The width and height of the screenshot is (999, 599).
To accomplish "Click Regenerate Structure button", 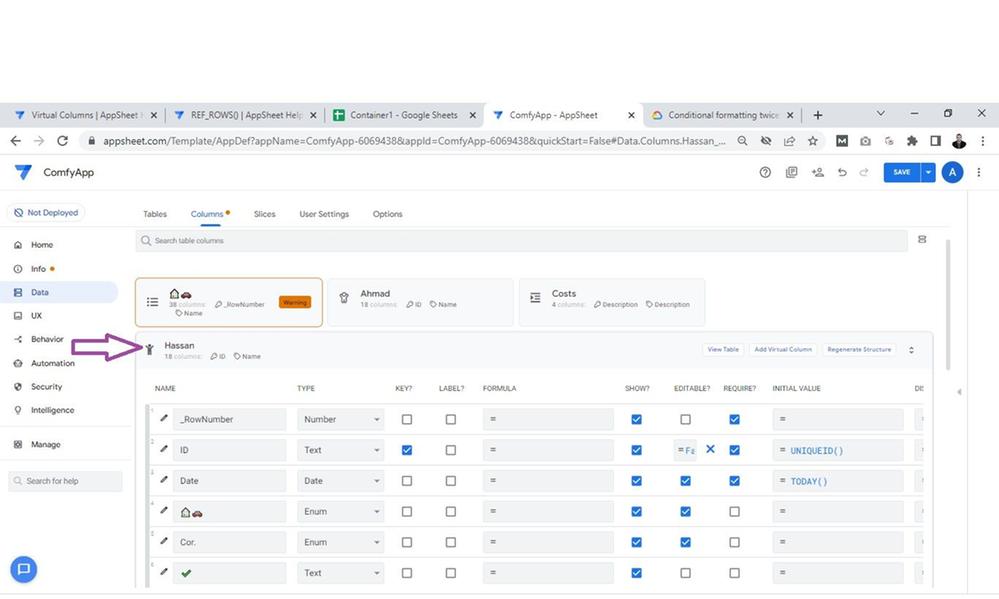I will (x=859, y=350).
